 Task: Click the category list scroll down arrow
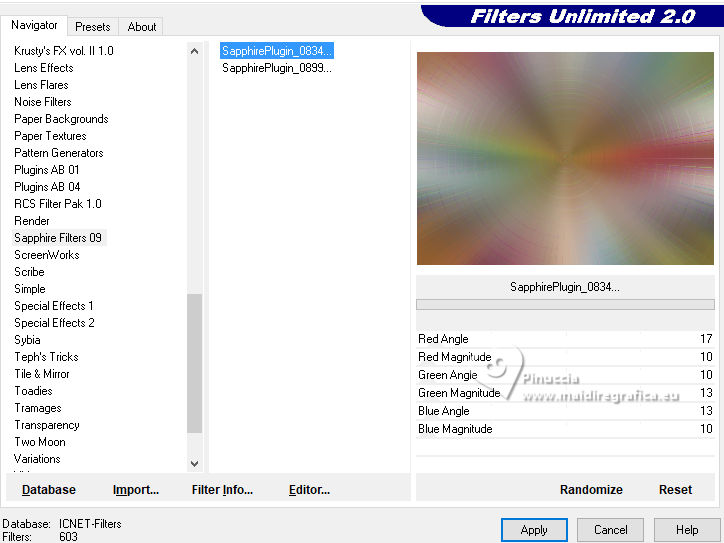[194, 464]
